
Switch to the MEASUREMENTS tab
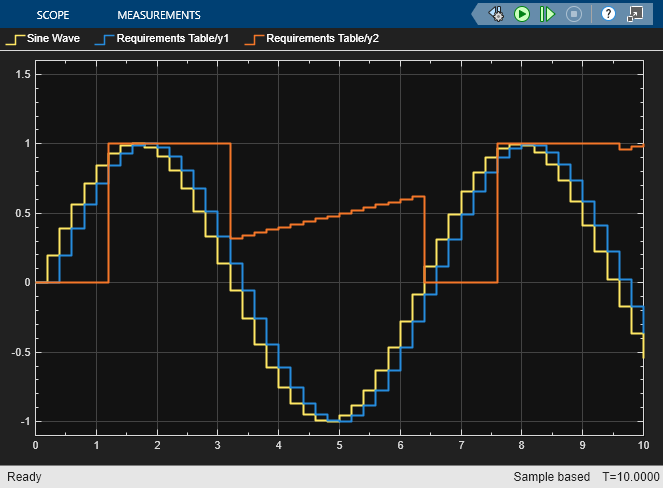click(x=159, y=15)
